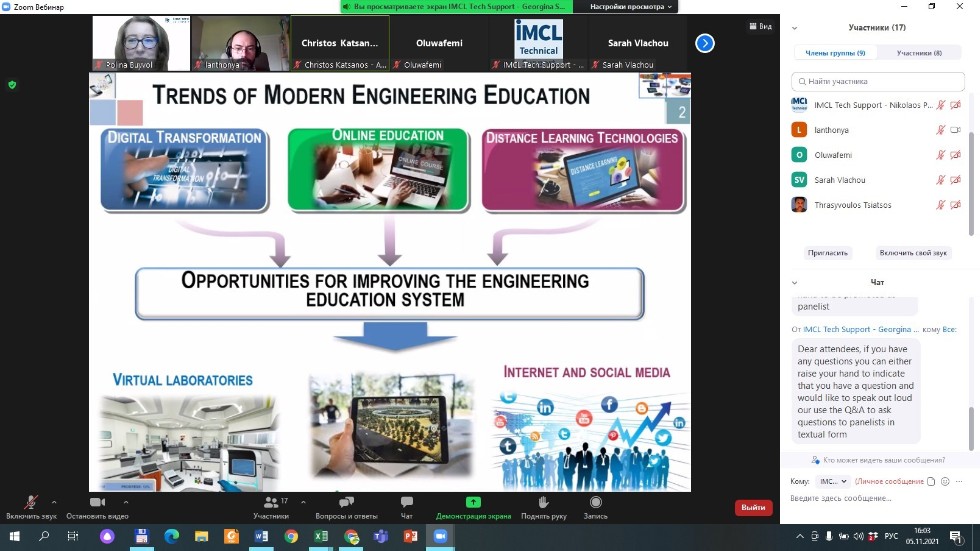Viewport: 980px width, 551px height.
Task: Toggle the Вид view layout button
Action: click(761, 26)
